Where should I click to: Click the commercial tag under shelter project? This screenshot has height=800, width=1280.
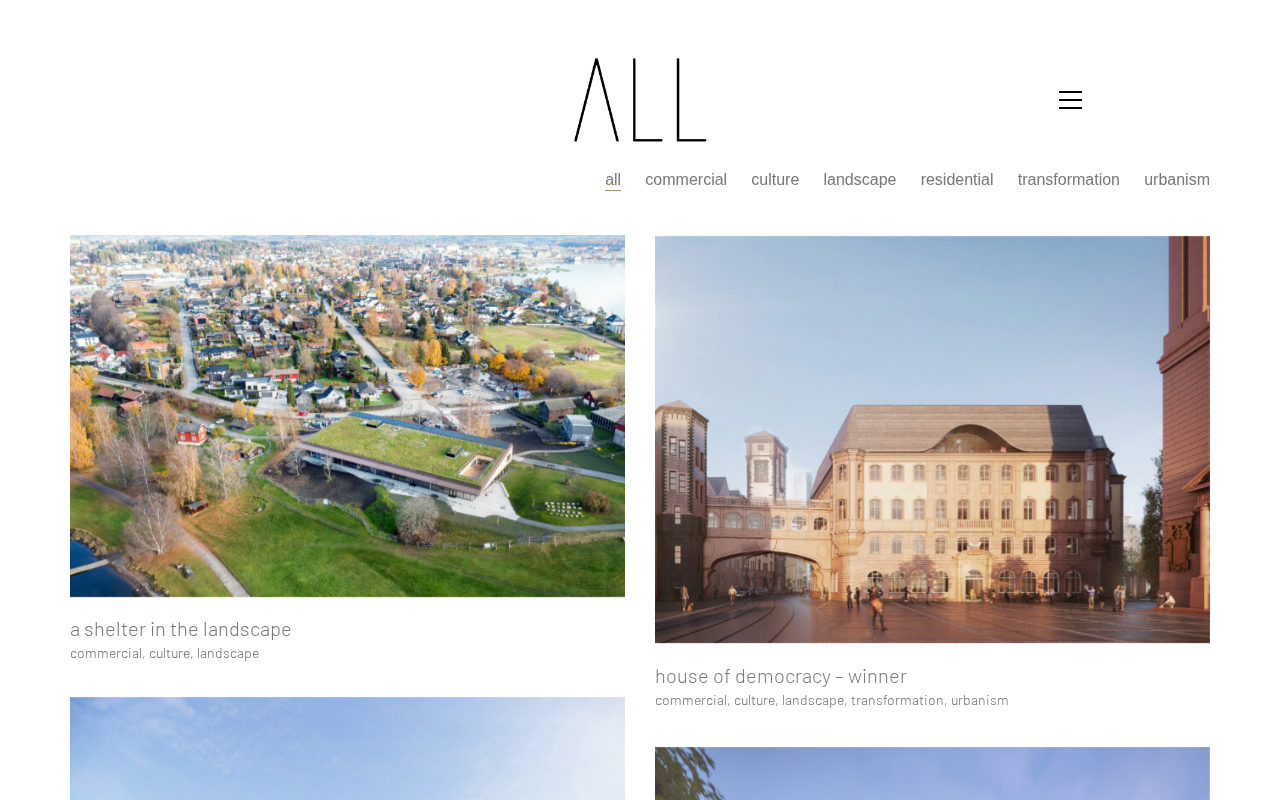[x=106, y=653]
